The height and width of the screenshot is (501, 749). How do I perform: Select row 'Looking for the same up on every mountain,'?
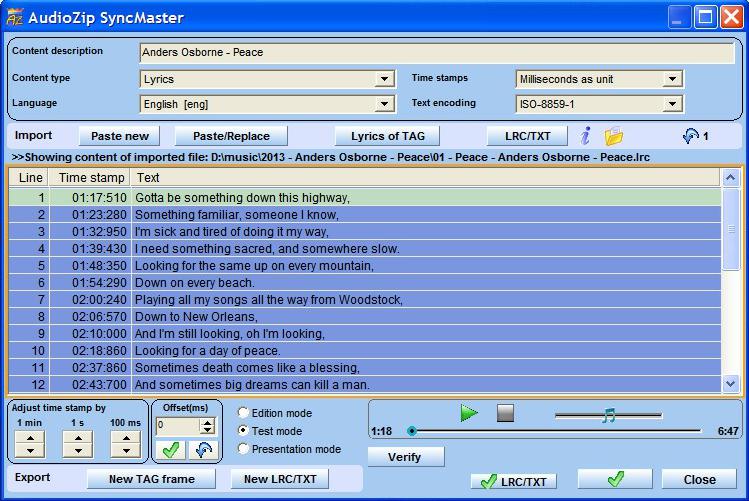click(x=365, y=266)
